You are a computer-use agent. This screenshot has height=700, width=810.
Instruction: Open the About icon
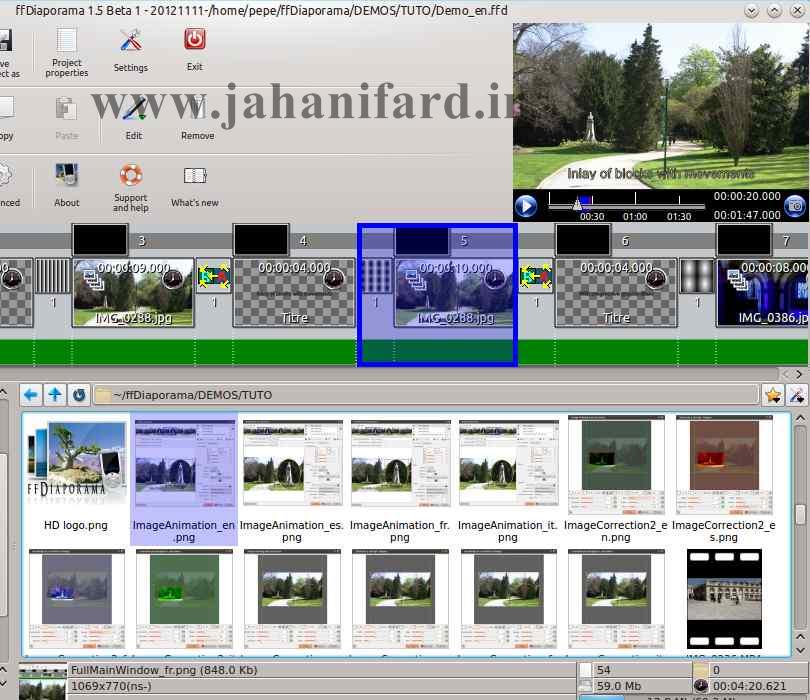pos(67,185)
